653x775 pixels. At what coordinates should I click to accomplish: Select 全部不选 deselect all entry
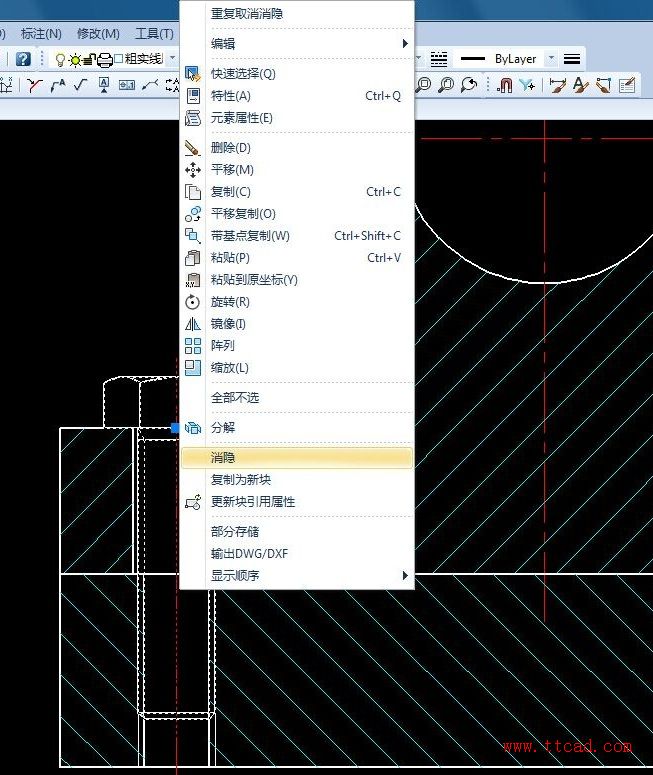point(297,398)
